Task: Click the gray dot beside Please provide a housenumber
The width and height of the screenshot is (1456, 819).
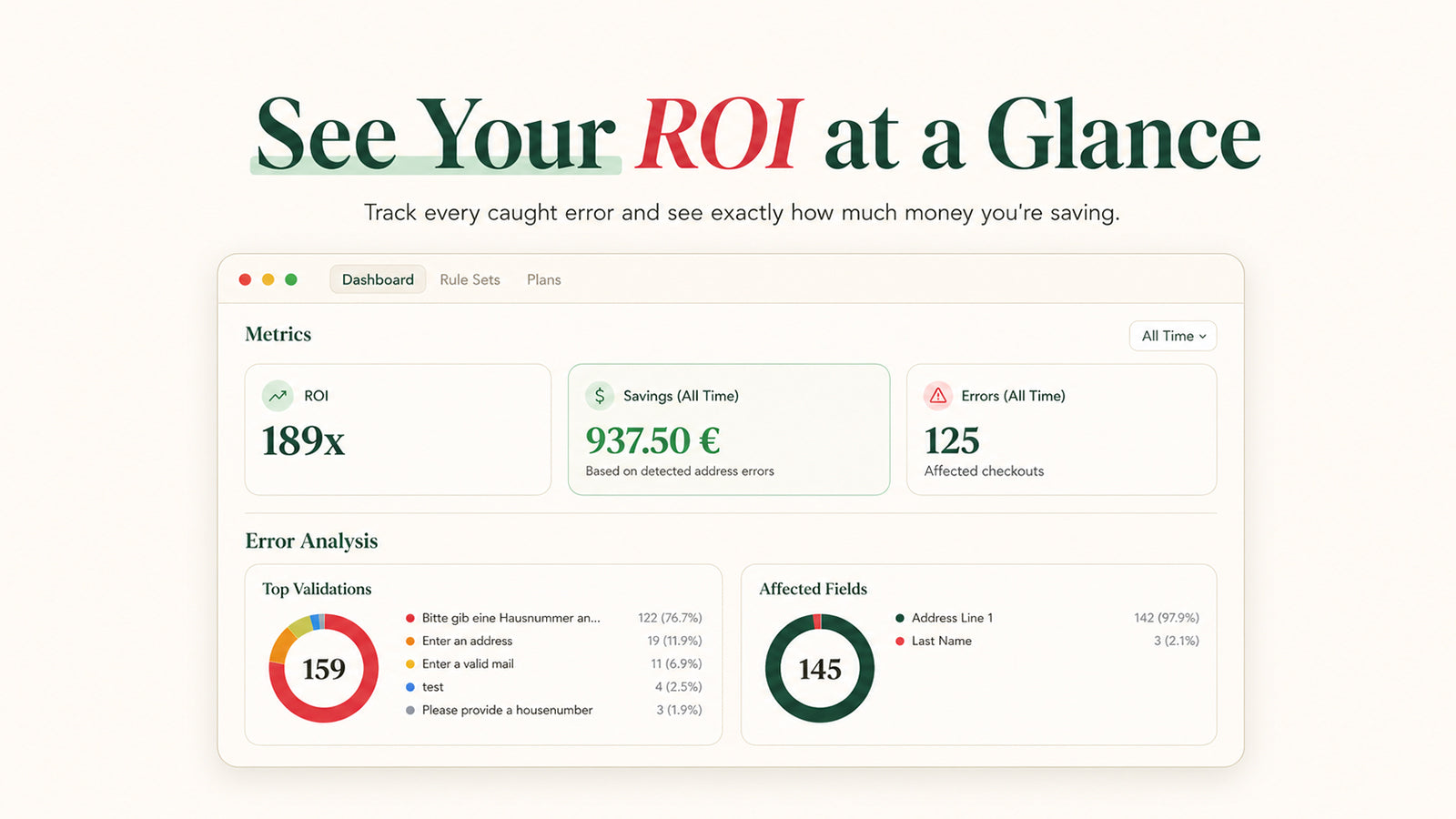Action: [x=410, y=710]
